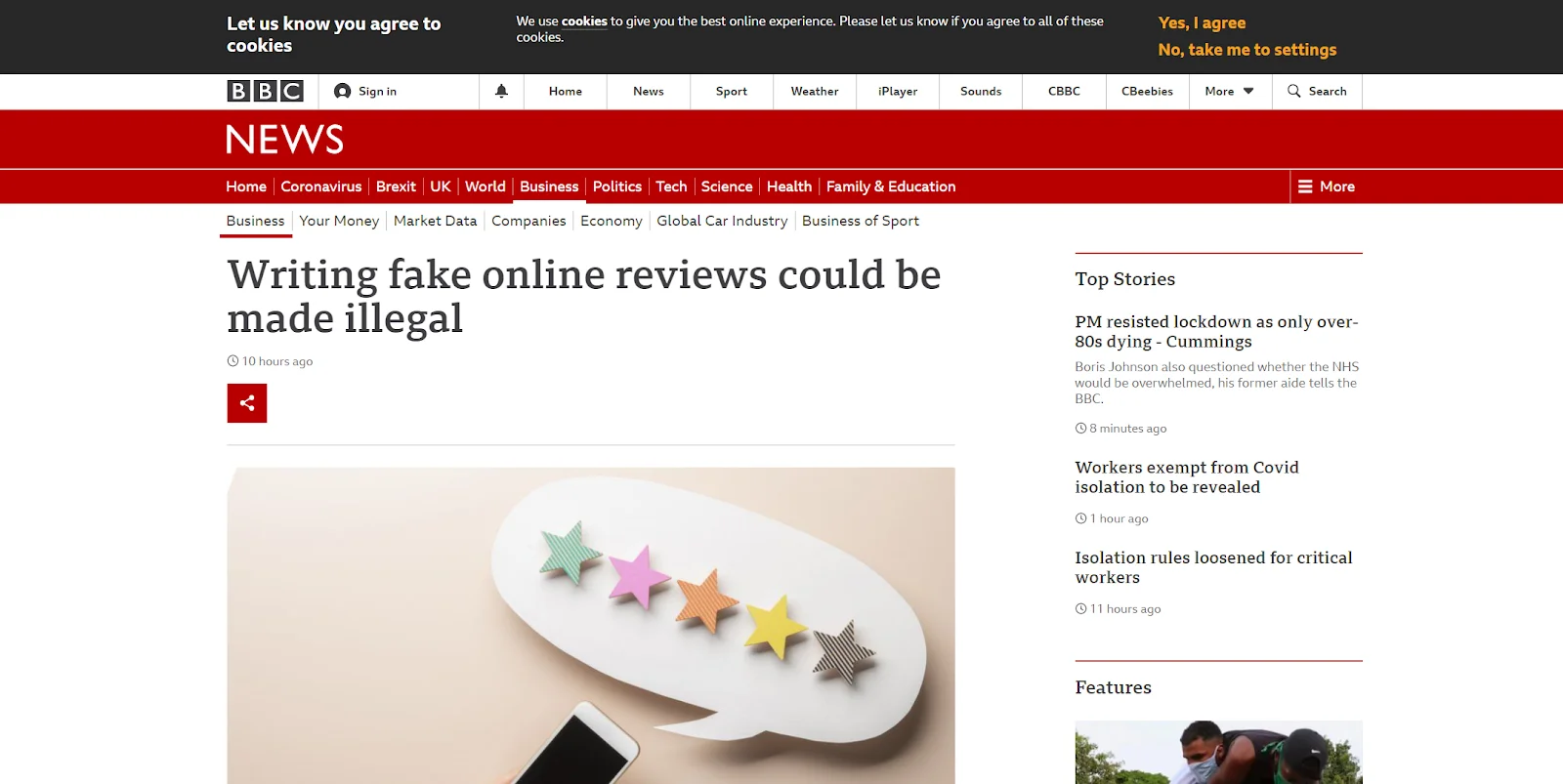1563x784 pixels.
Task: Accept cookies with Yes, I agree
Action: (x=1202, y=22)
